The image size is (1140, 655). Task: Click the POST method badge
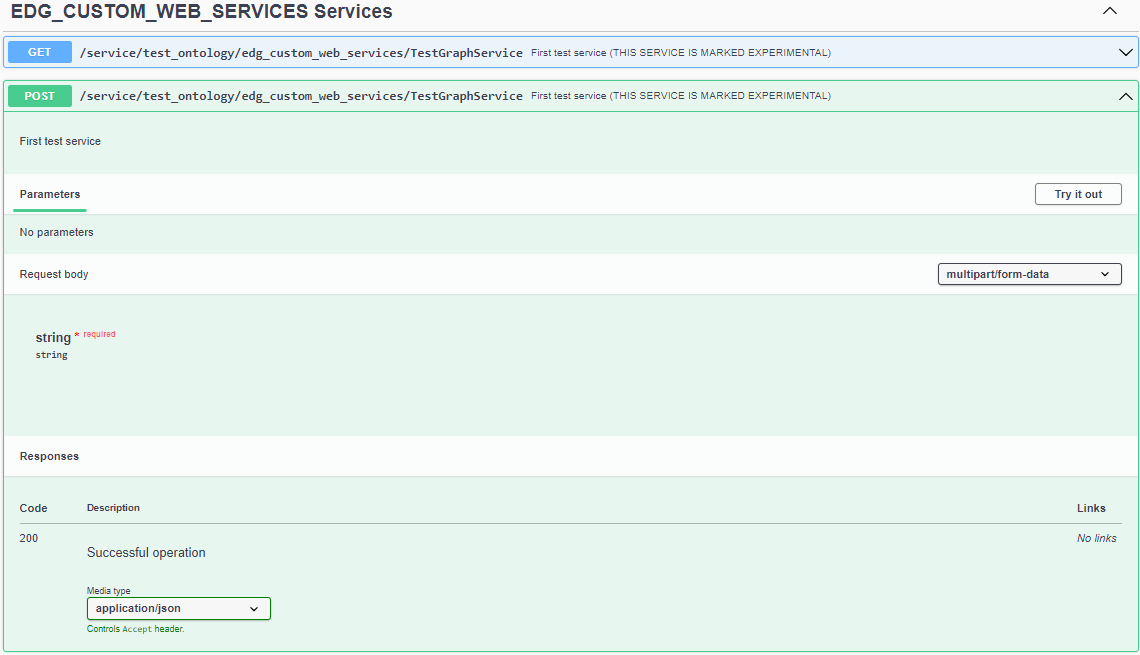(x=39, y=96)
